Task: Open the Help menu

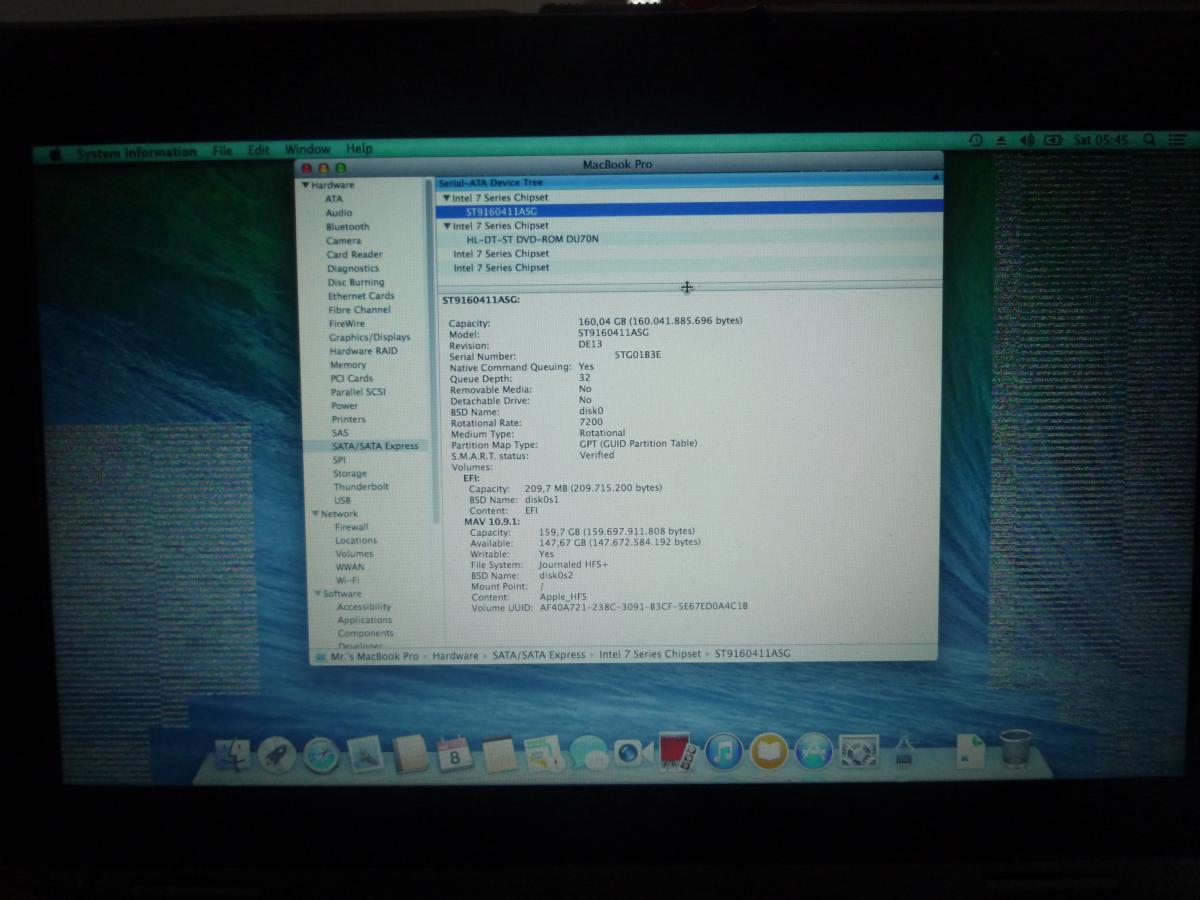Action: coord(359,148)
